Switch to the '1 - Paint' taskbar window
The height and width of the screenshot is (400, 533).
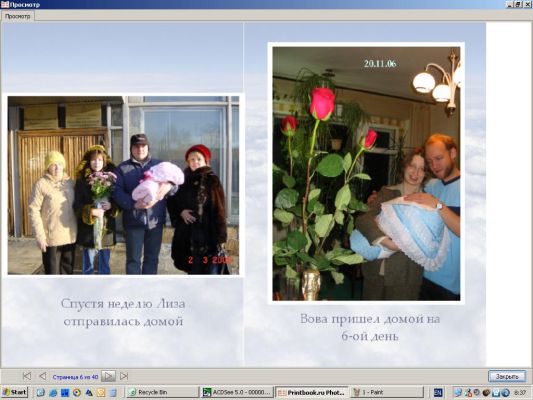387,392
